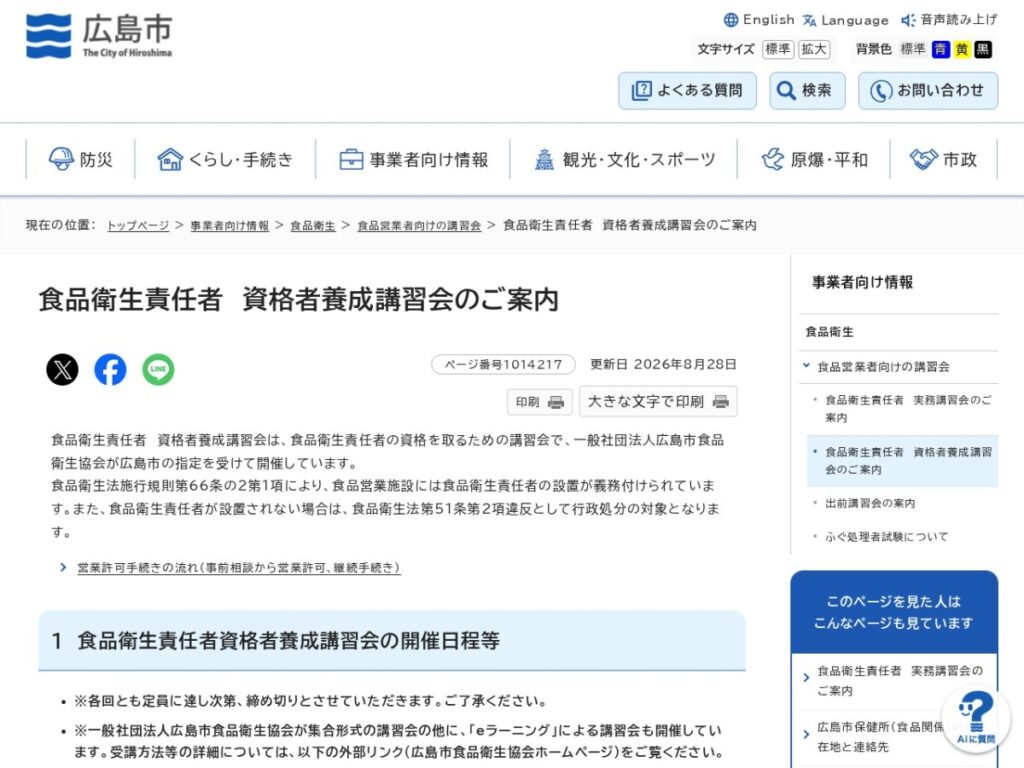Set text size to 標準

click(778, 49)
